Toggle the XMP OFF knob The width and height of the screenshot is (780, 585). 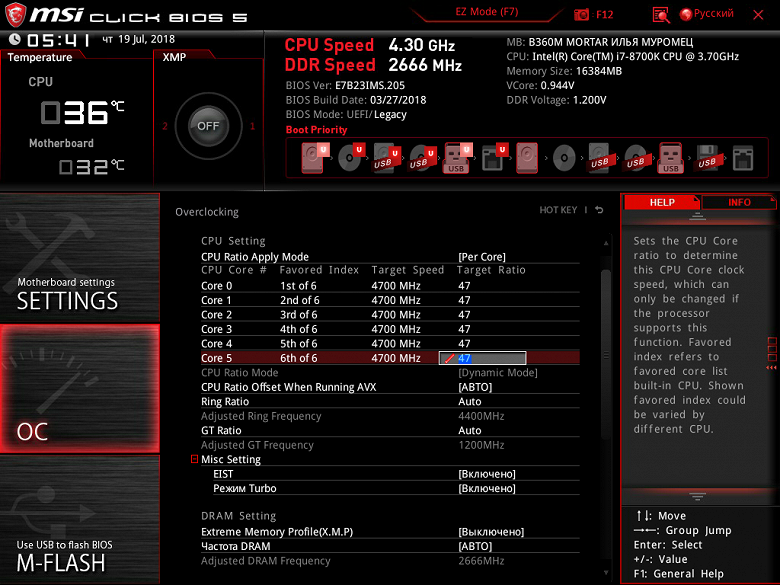(x=208, y=126)
